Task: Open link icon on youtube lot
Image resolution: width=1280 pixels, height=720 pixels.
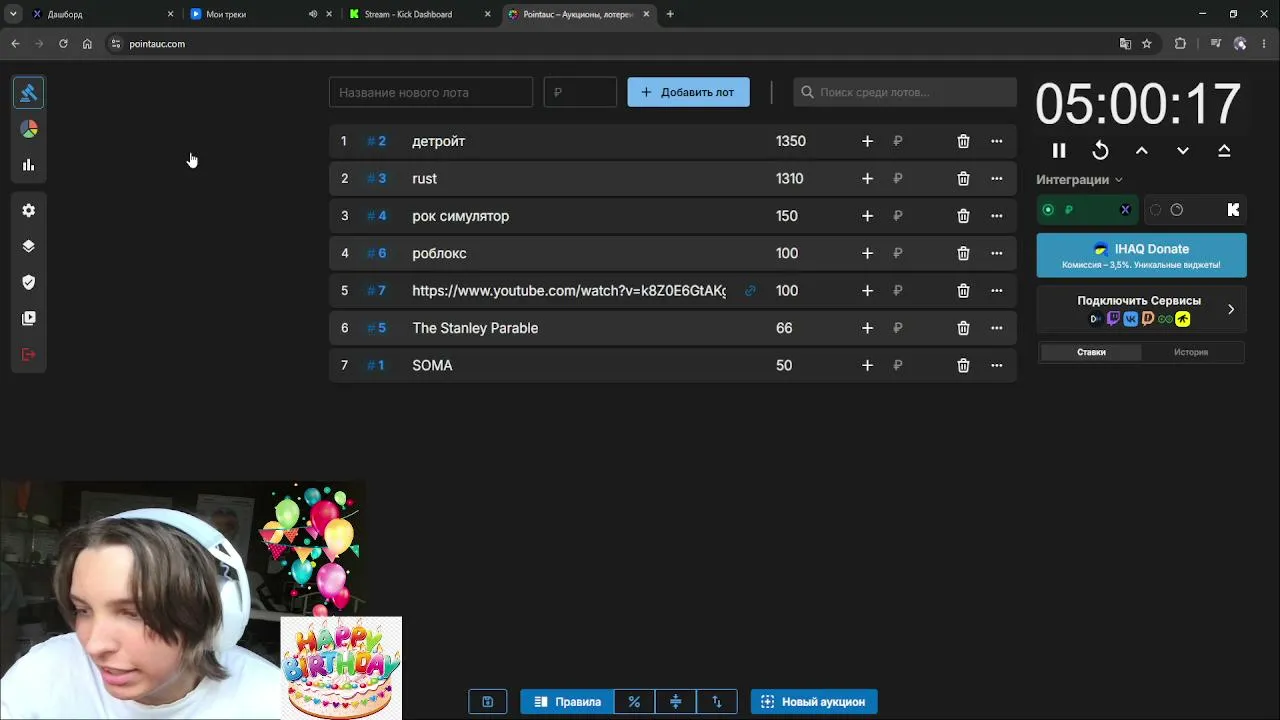Action: 750,291
